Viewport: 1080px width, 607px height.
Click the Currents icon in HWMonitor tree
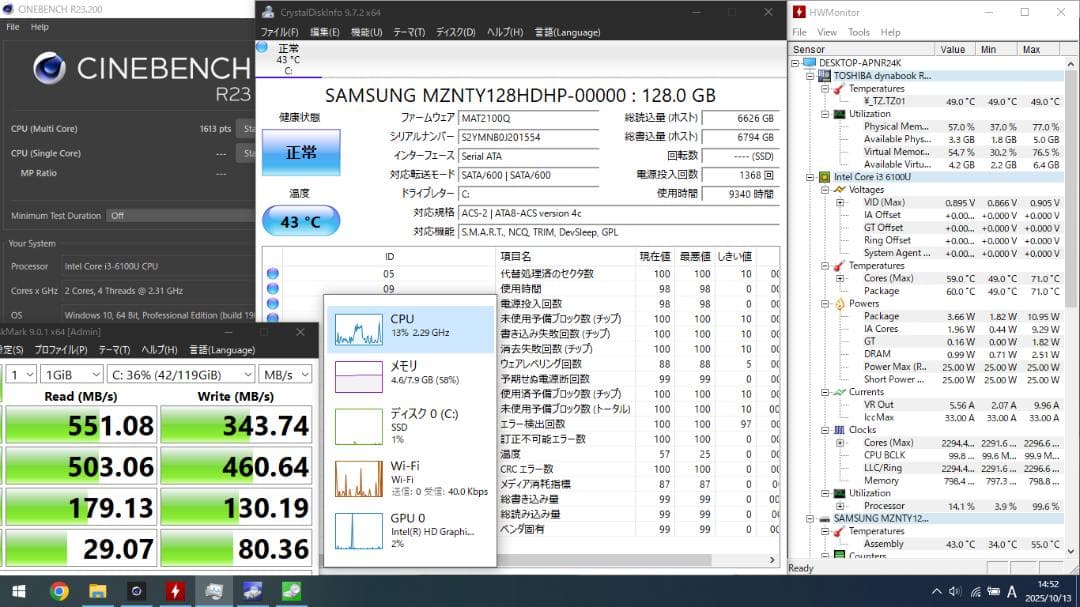pos(839,392)
